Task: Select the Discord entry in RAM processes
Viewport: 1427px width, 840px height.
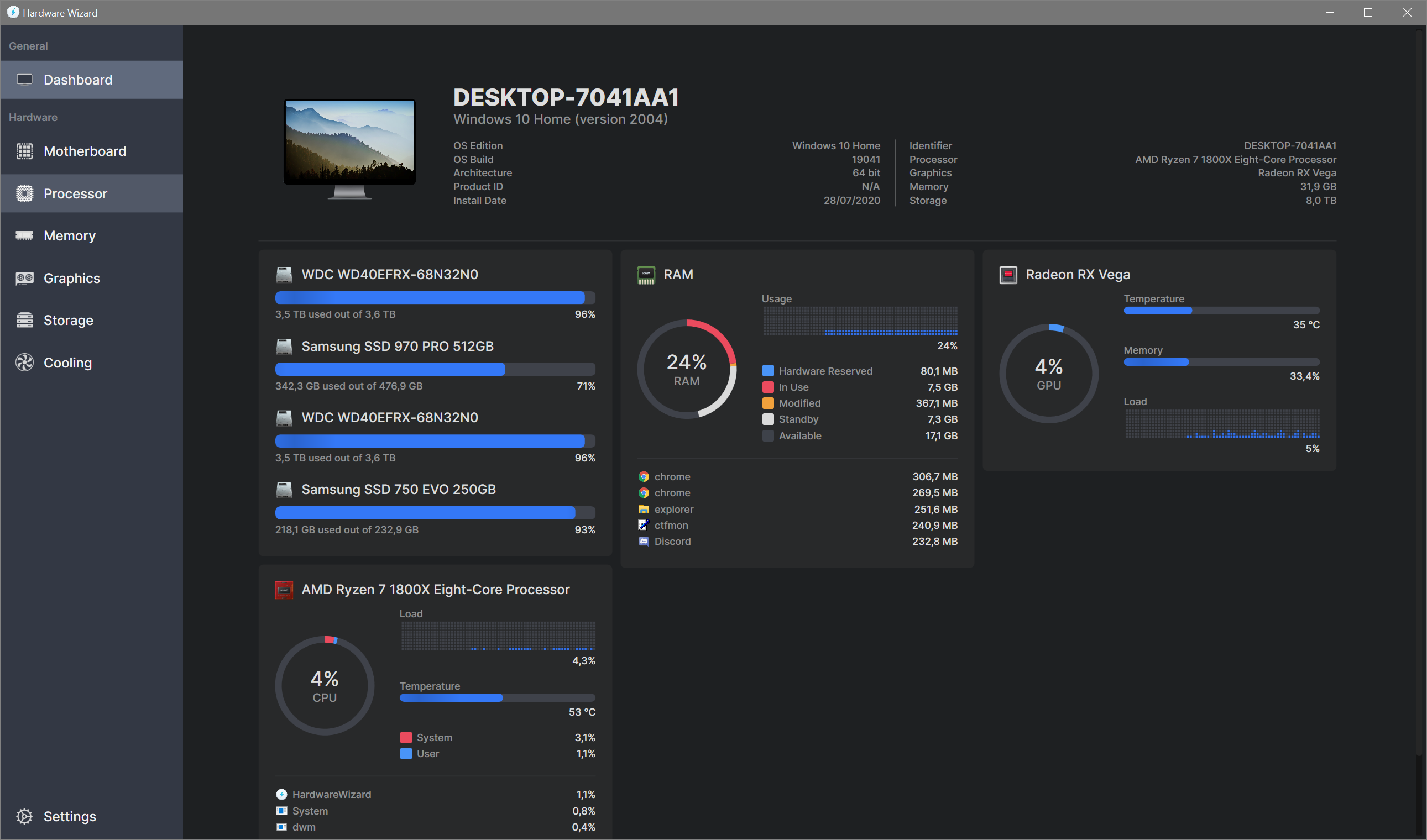Action: pos(672,542)
